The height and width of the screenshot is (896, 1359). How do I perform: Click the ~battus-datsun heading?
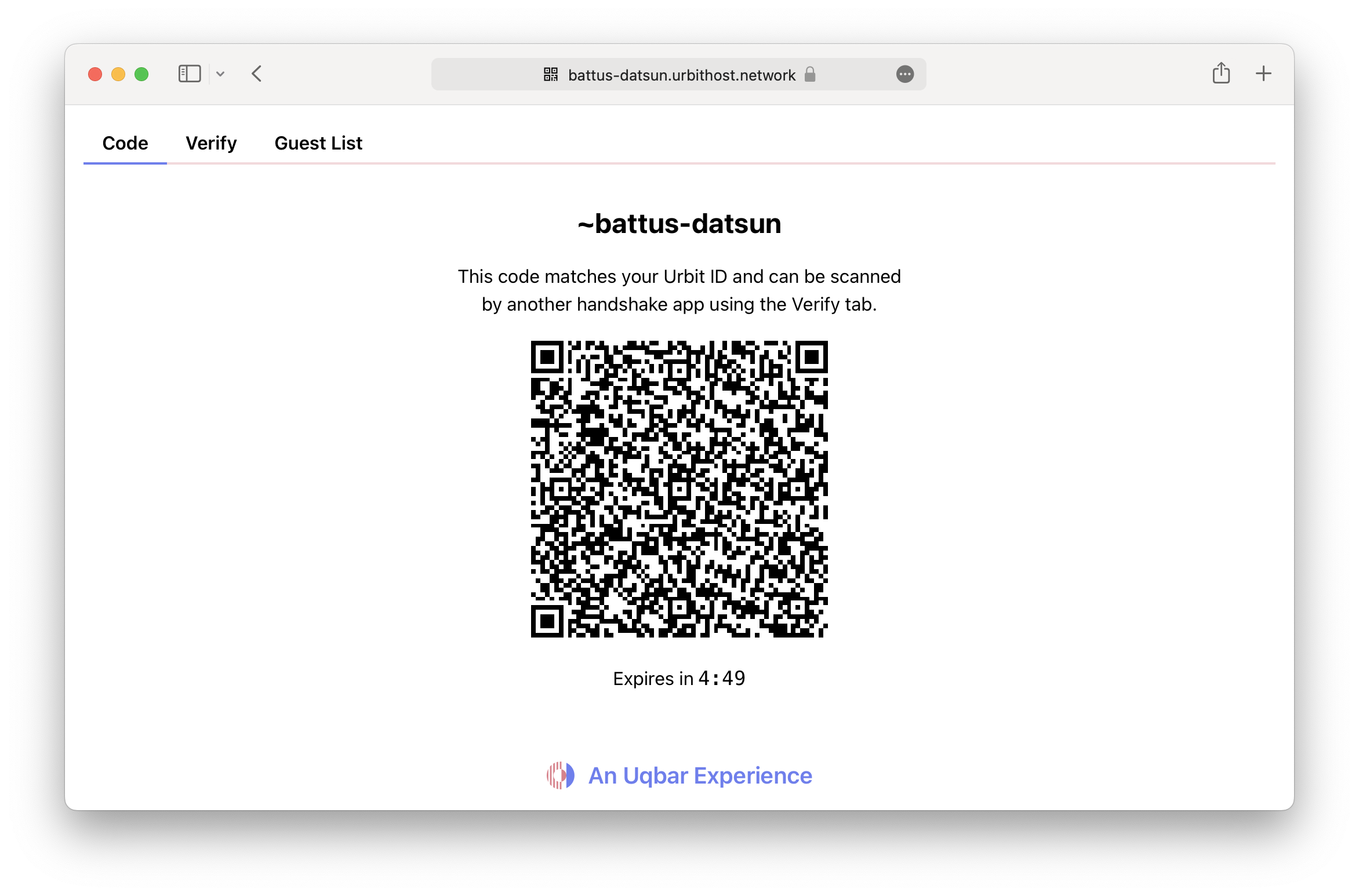[680, 224]
